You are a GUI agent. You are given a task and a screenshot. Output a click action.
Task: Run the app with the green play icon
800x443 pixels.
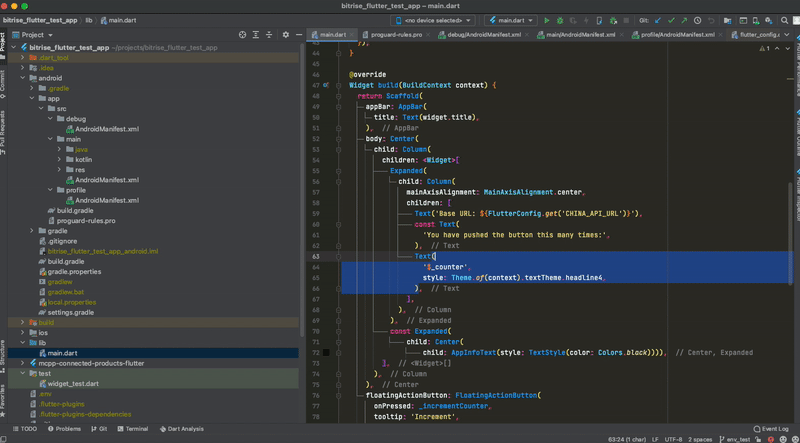tap(546, 20)
